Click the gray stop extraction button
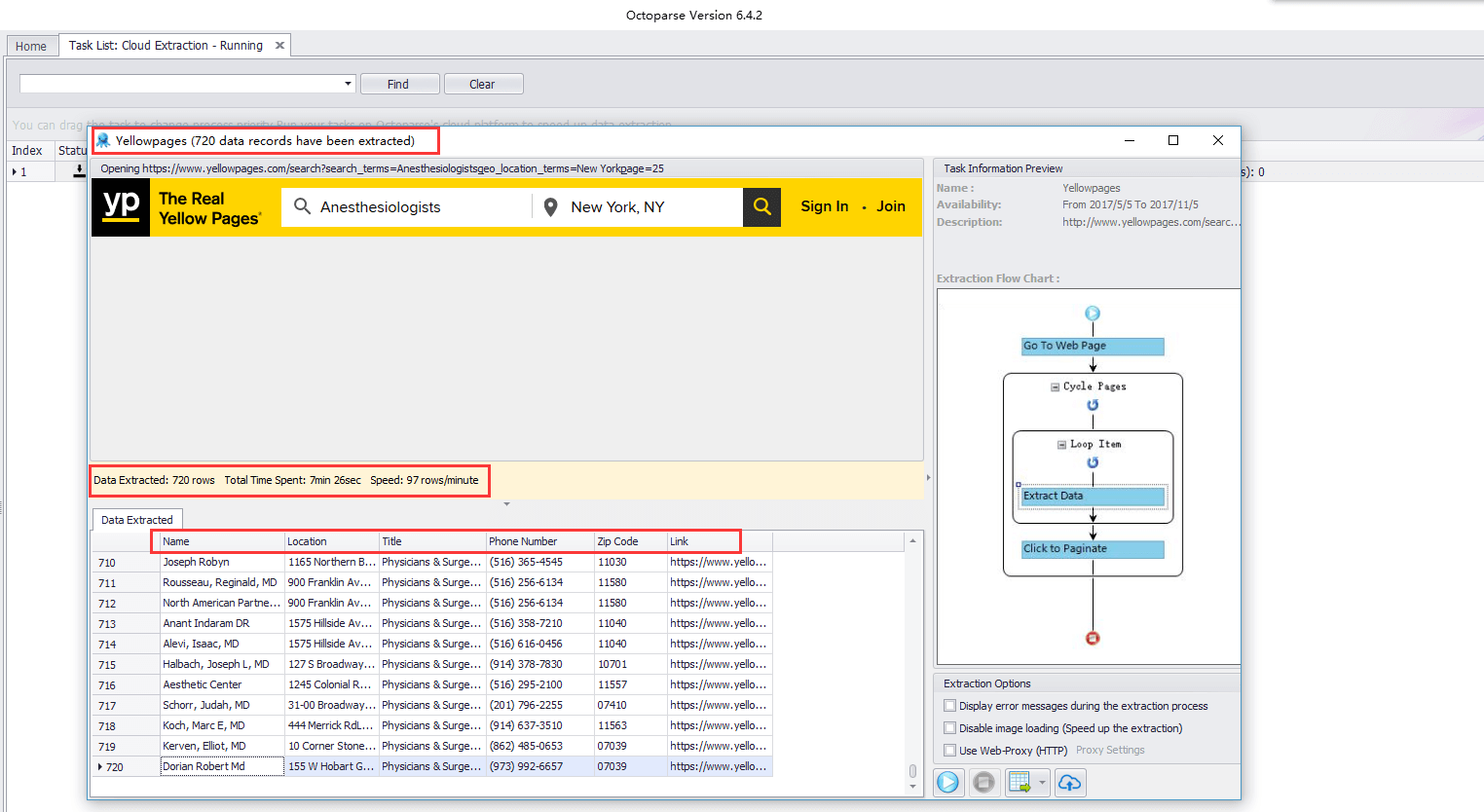 (x=983, y=782)
